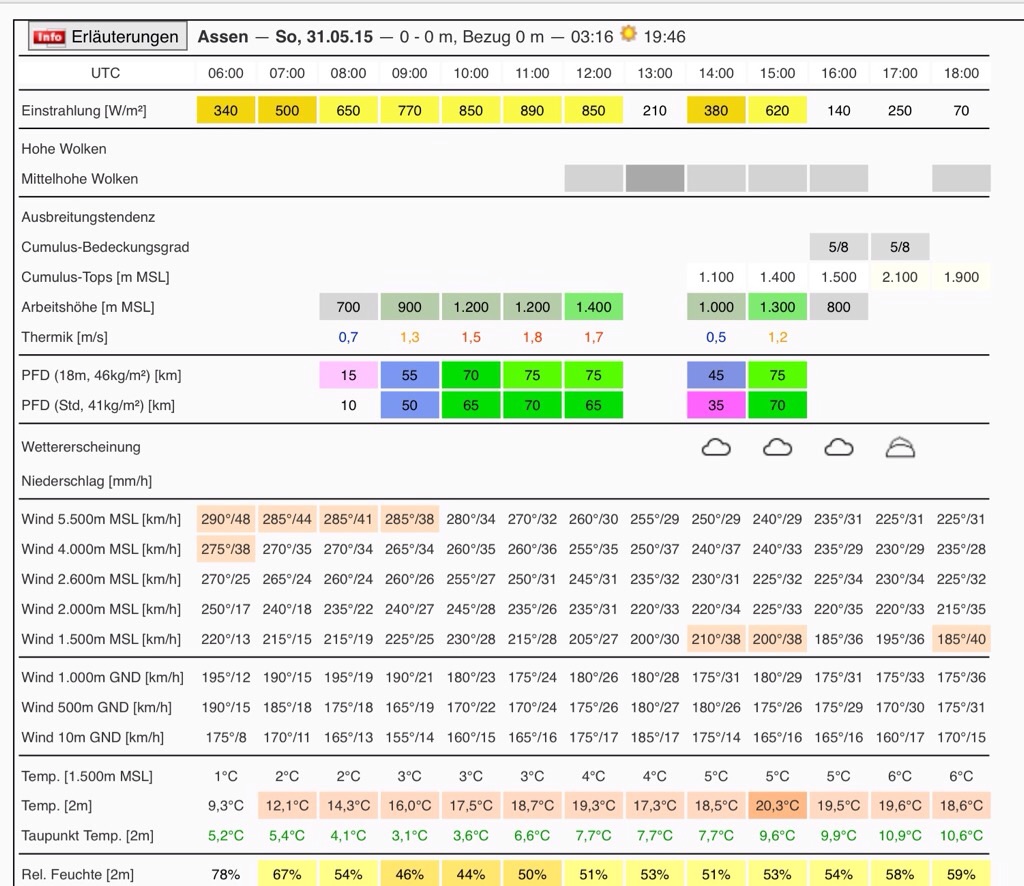Click the Einstrahlung value 340
Screen dimensions: 1024x886
click(x=225, y=110)
